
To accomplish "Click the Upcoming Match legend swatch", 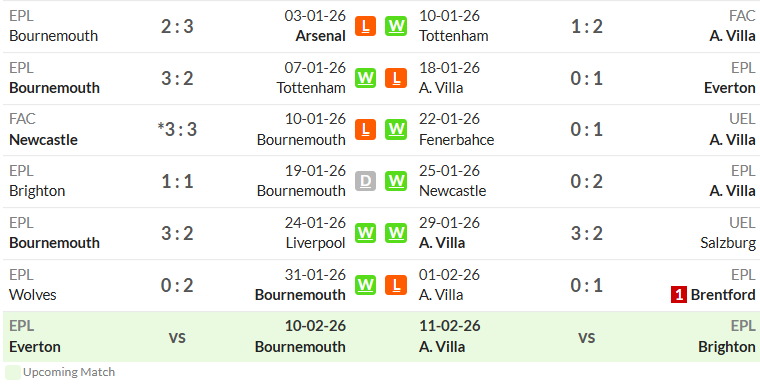I will click(13, 372).
